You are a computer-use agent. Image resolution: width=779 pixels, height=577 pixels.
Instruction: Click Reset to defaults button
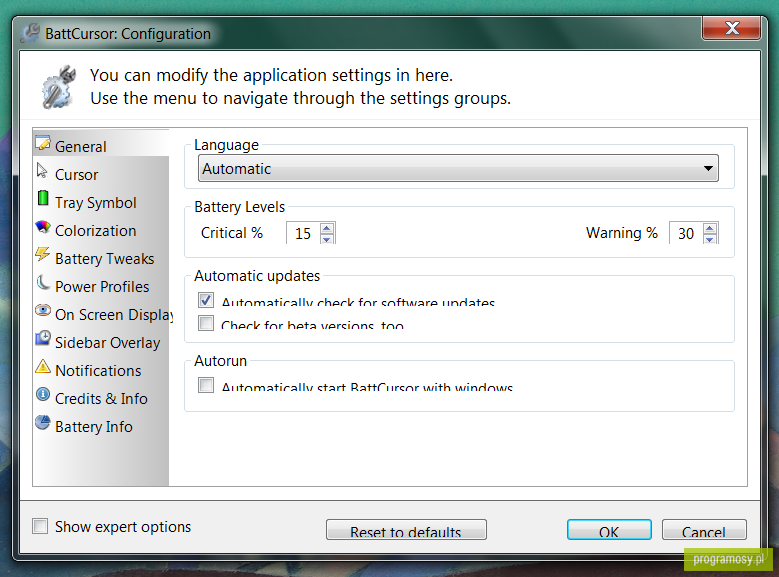click(406, 530)
